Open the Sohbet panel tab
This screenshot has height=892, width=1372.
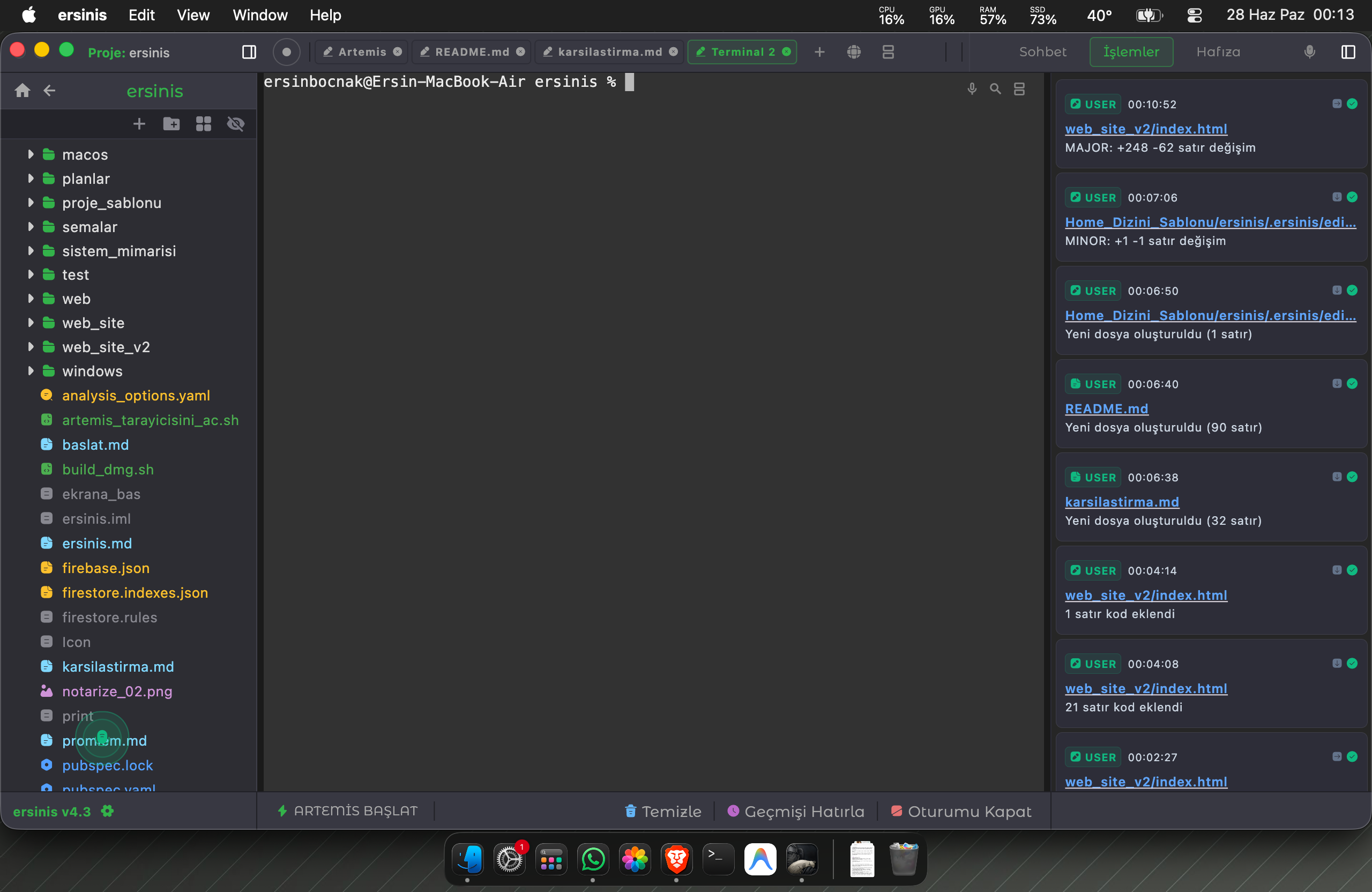[1042, 52]
